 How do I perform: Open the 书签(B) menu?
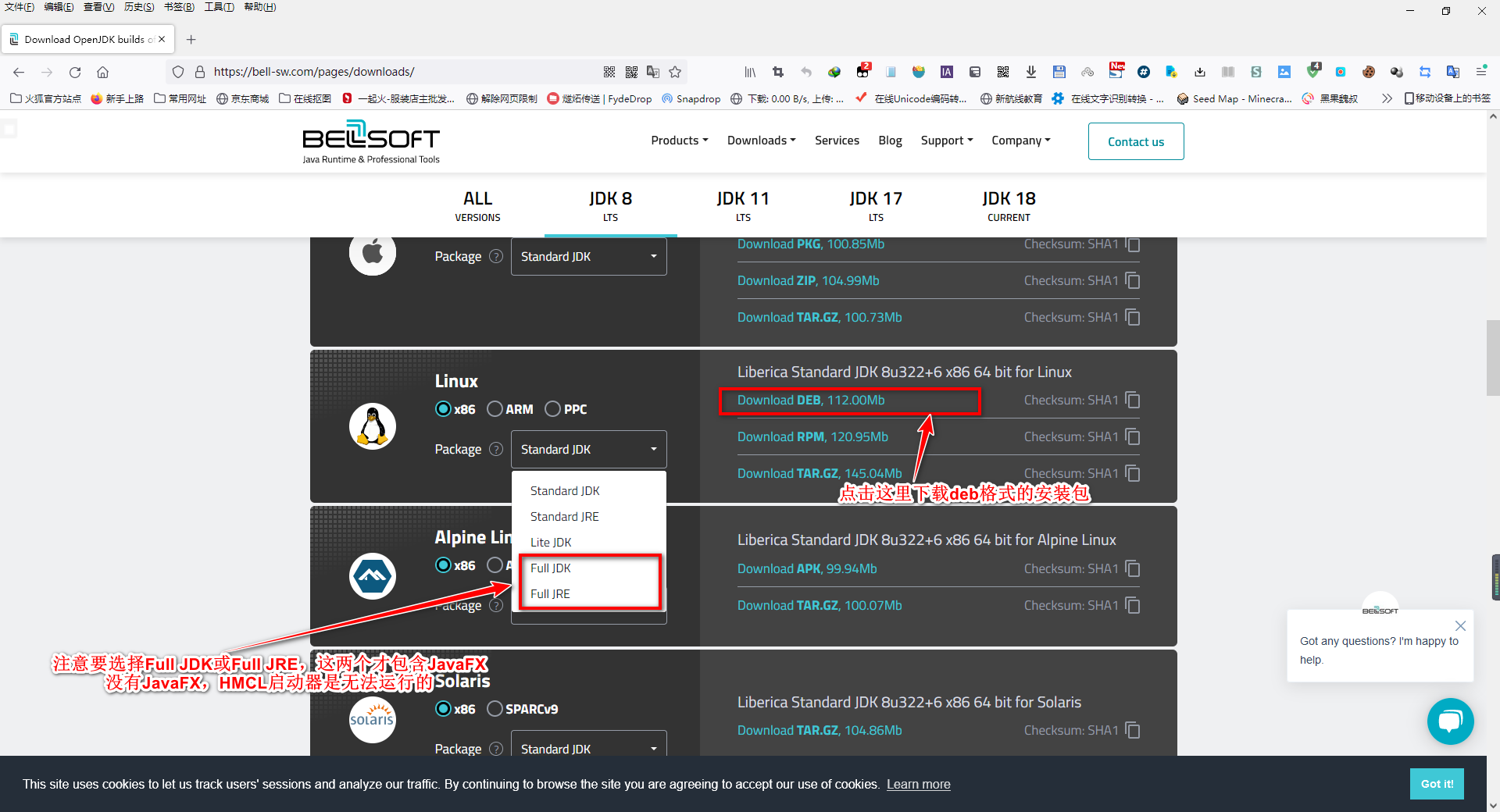(x=179, y=7)
